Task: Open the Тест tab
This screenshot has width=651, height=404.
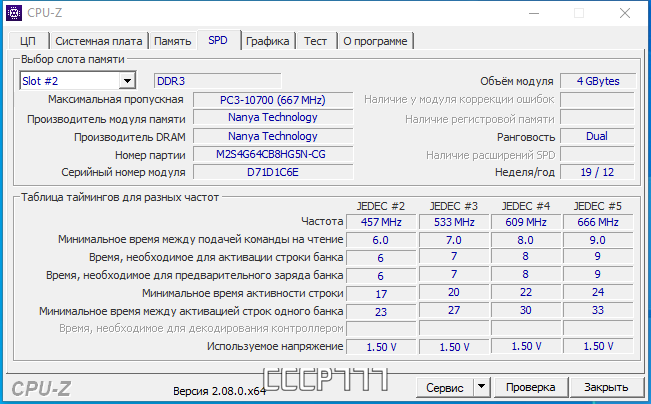Action: [315, 41]
